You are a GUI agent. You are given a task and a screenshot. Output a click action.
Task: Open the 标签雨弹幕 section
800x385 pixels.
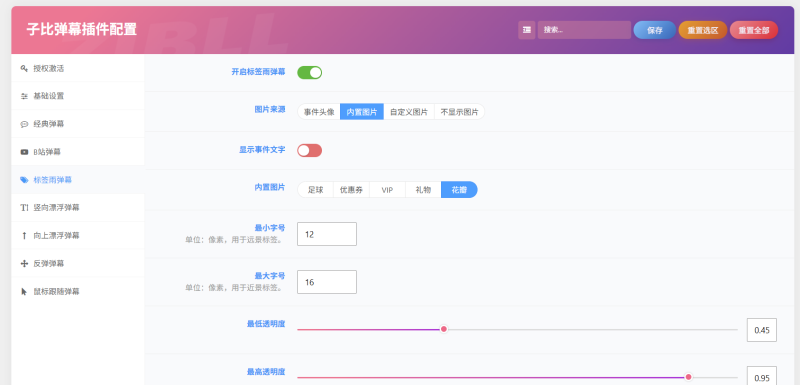tap(78, 179)
